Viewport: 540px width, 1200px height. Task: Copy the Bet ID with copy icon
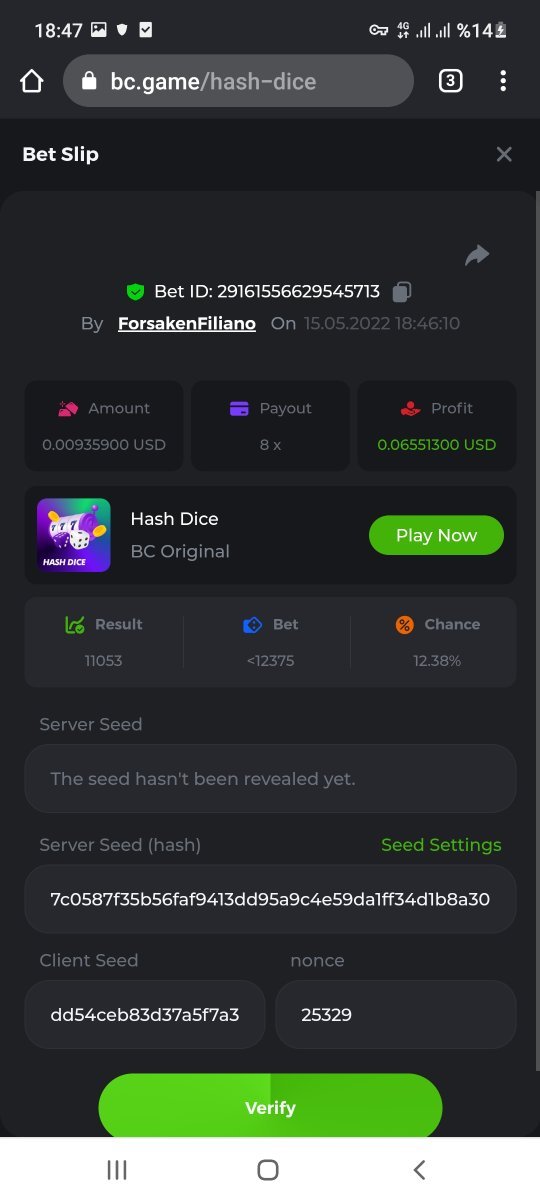[401, 292]
